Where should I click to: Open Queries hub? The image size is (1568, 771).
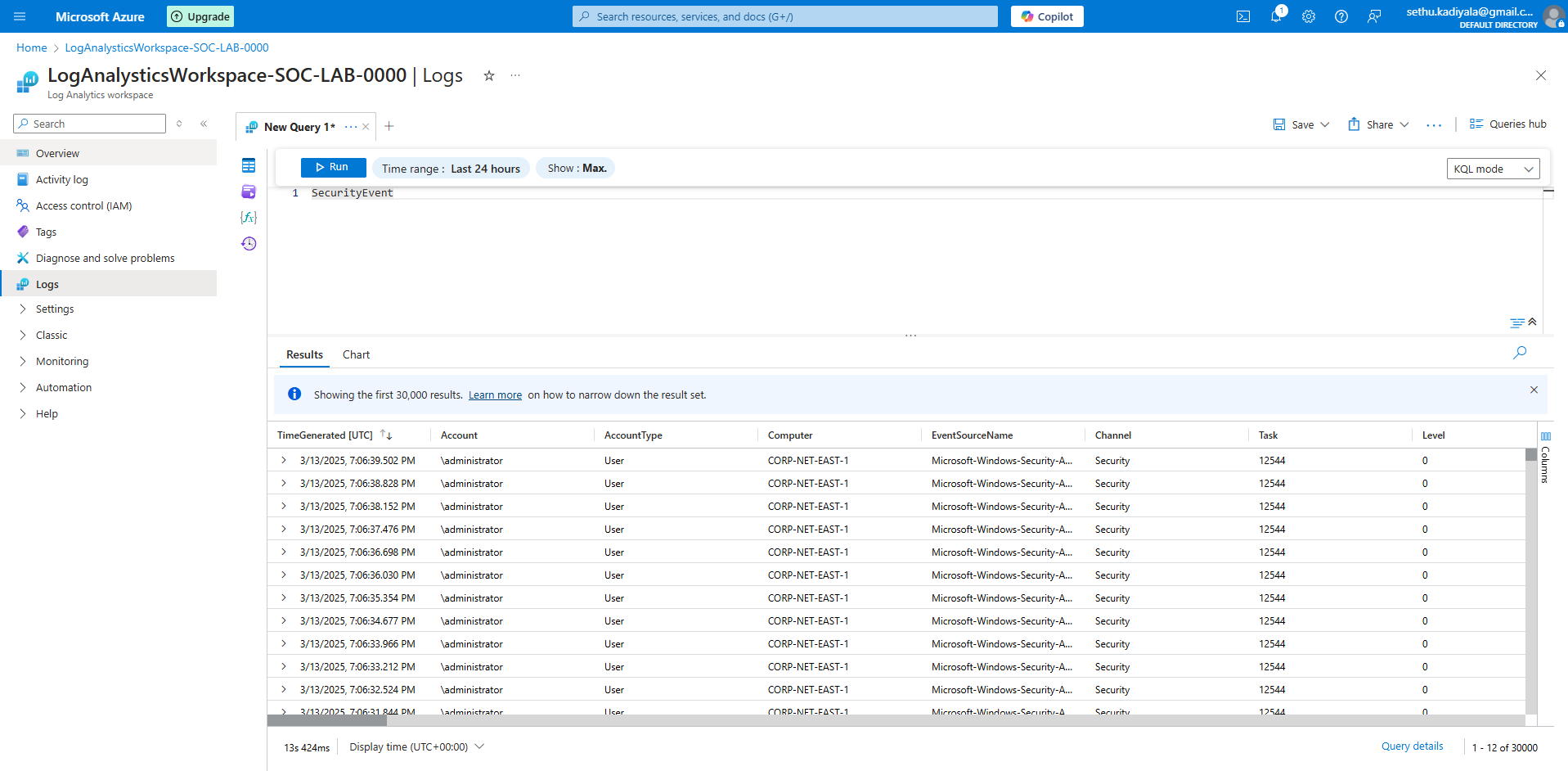click(1507, 124)
